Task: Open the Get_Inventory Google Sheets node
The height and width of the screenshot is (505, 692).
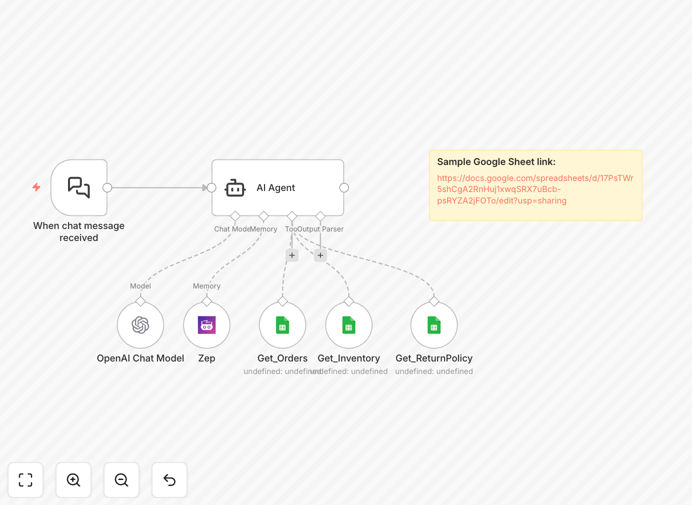Action: (349, 325)
